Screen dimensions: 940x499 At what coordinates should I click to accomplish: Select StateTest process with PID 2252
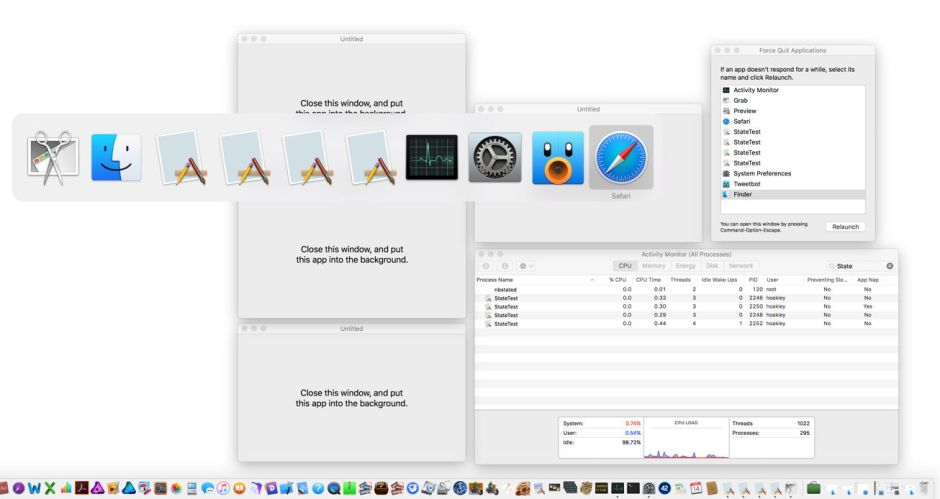(x=686, y=323)
